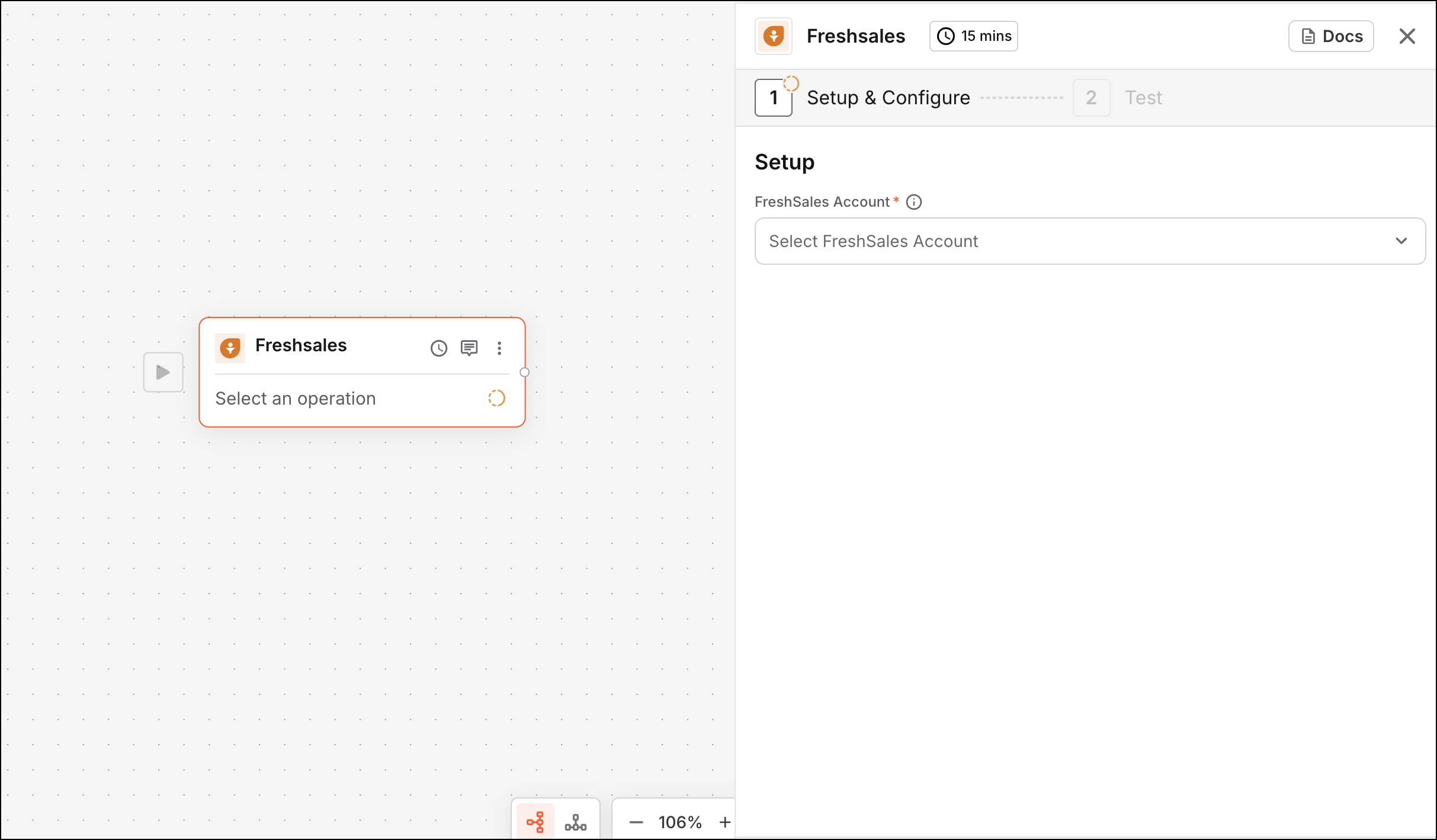Close the Freshsales configuration panel

coord(1407,36)
